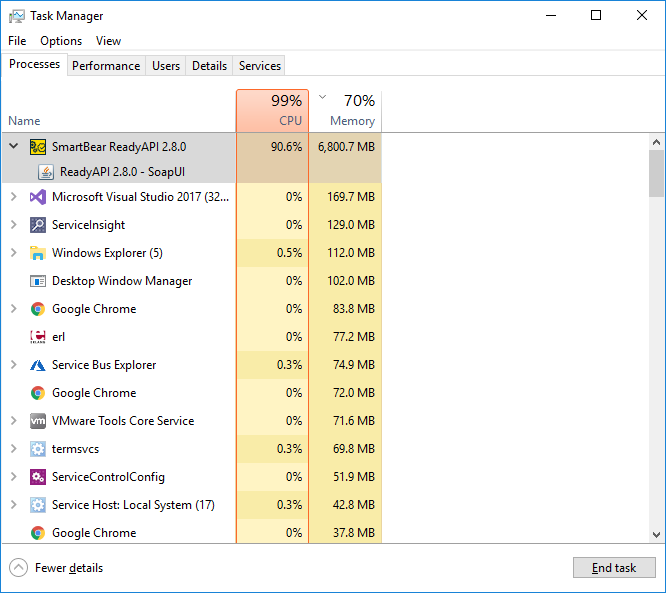Click the VMware Tools Core Service icon

coord(38,421)
